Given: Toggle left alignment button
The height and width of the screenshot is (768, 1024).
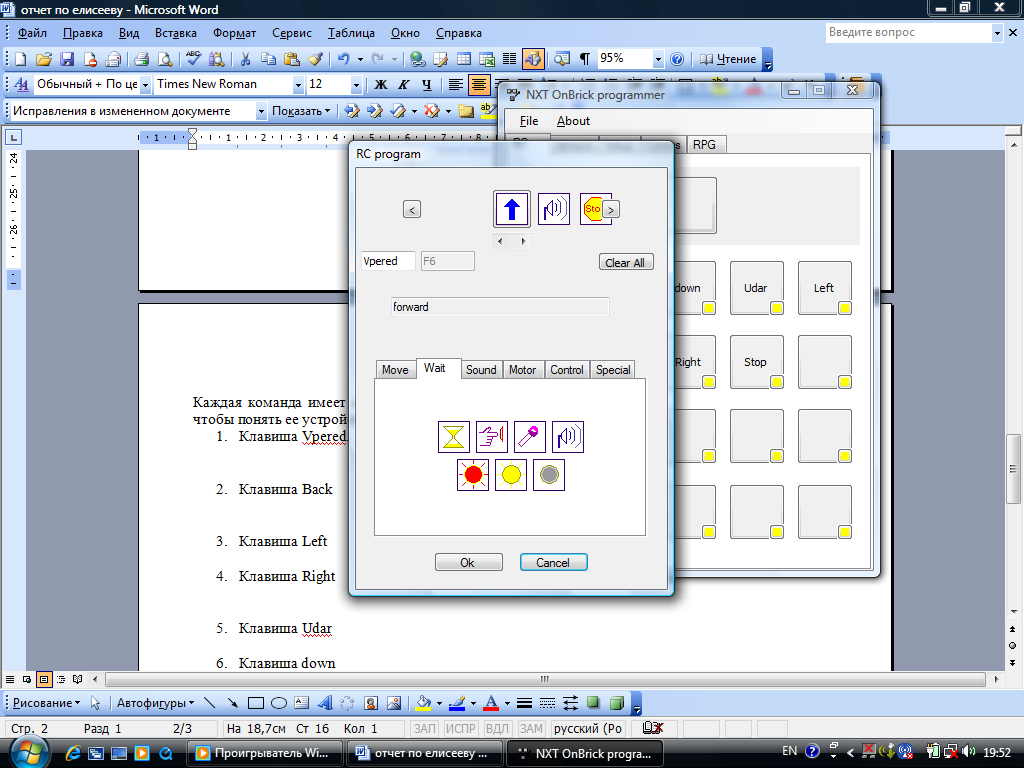Looking at the screenshot, I should click(456, 84).
